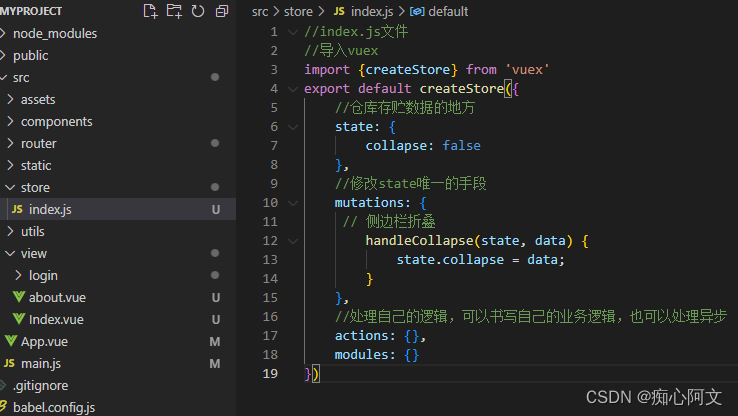Click the New File icon in Explorer header
738x416 pixels.
(151, 11)
